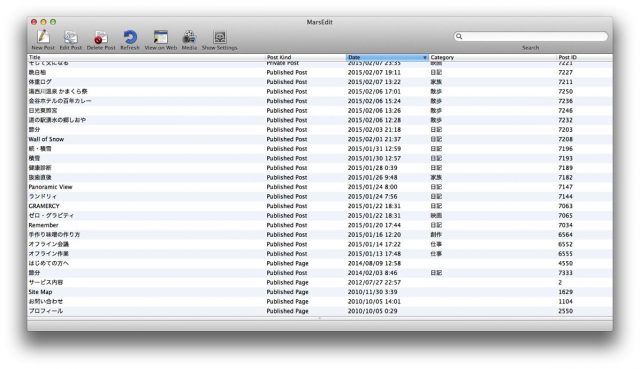Refresh the post list
This screenshot has width=640, height=369.
pos(130,37)
